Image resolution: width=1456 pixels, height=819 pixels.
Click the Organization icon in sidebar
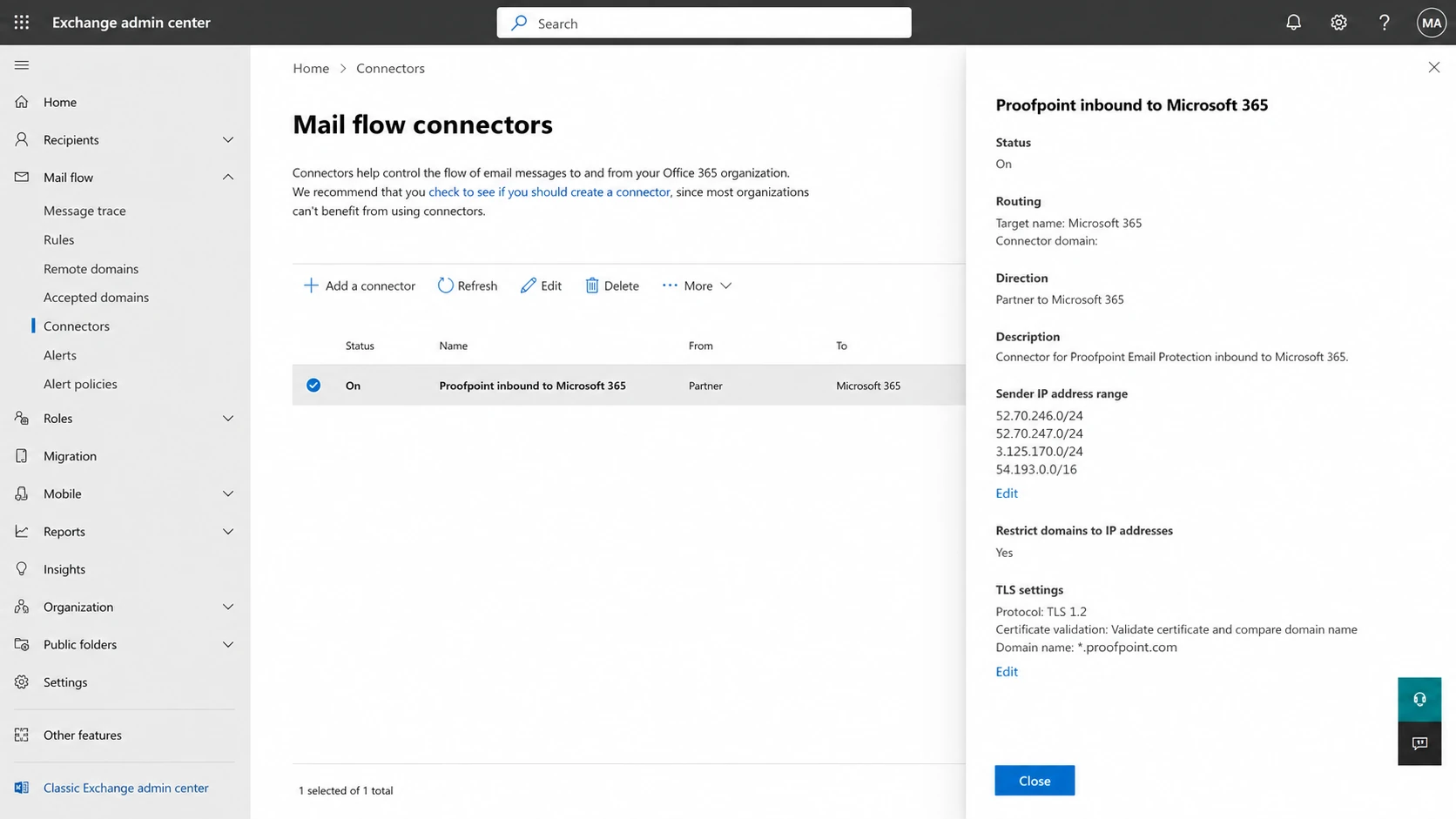click(22, 607)
